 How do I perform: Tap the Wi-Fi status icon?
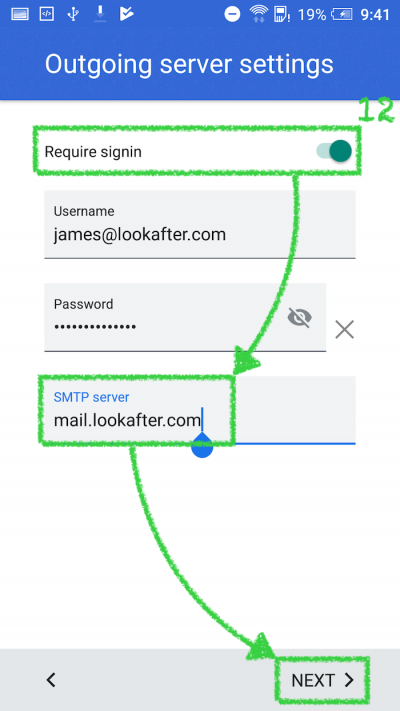(x=259, y=15)
